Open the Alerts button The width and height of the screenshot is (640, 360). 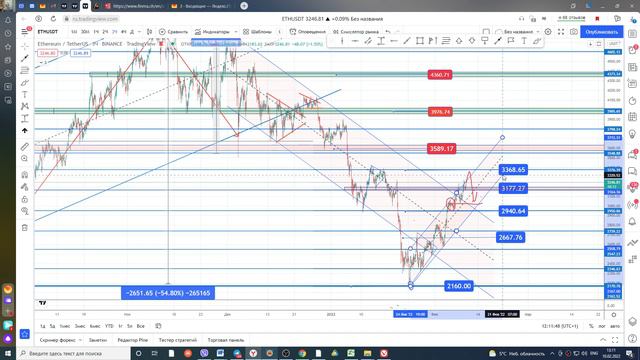[308, 32]
